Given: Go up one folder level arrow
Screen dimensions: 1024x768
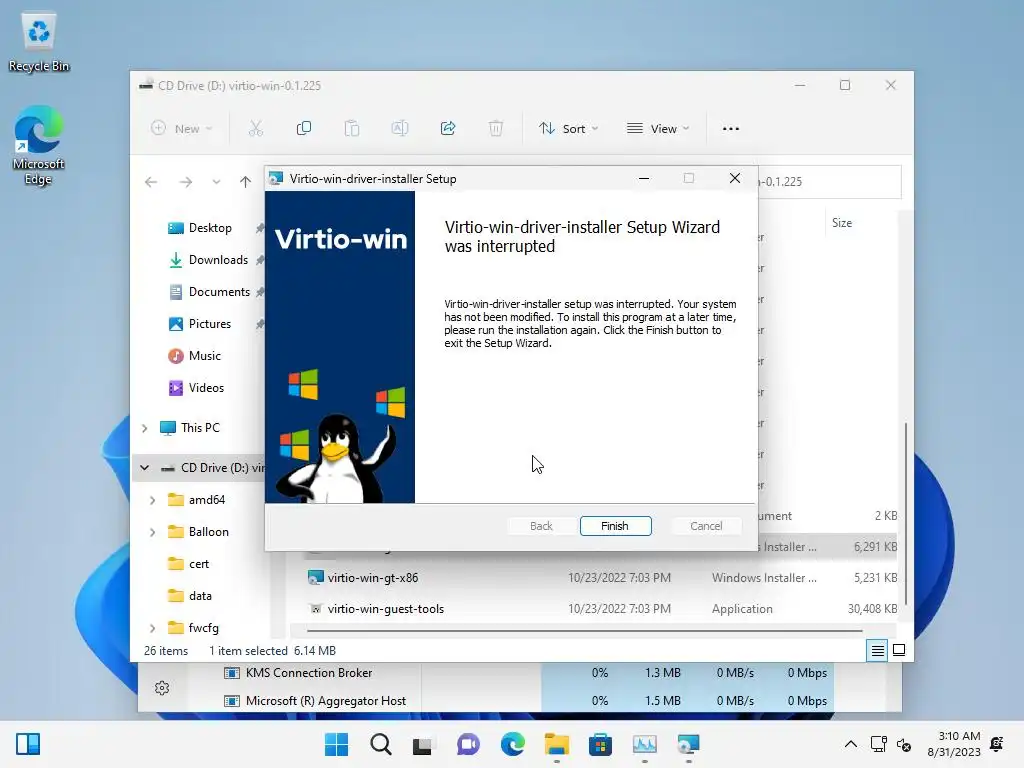Looking at the screenshot, I should pos(245,182).
